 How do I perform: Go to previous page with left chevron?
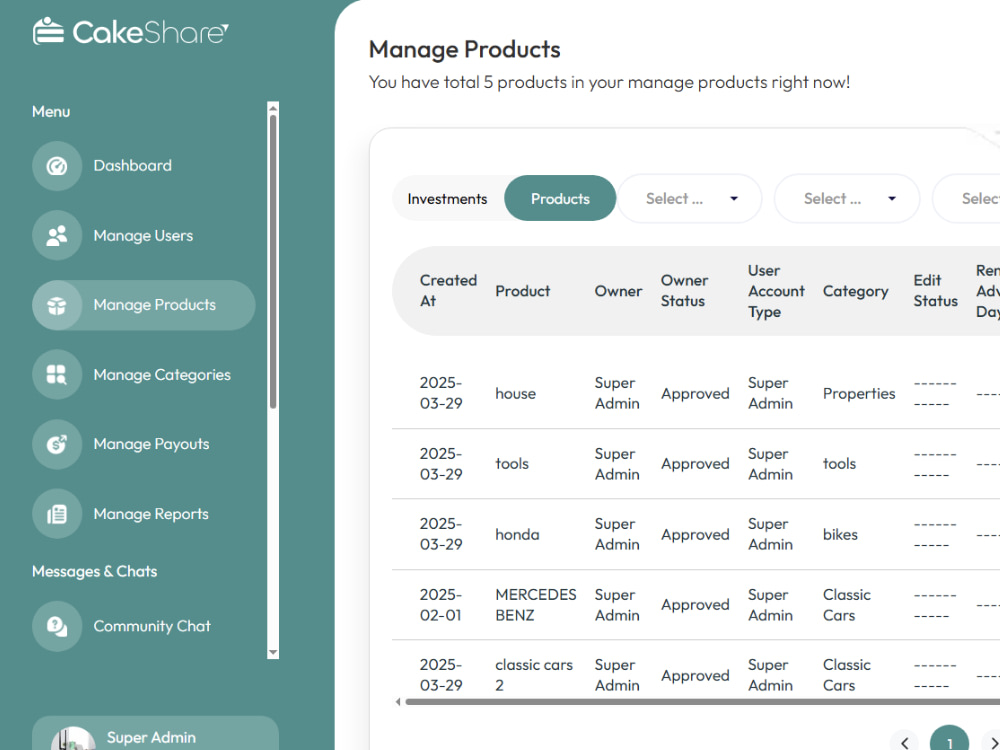[x=904, y=742]
